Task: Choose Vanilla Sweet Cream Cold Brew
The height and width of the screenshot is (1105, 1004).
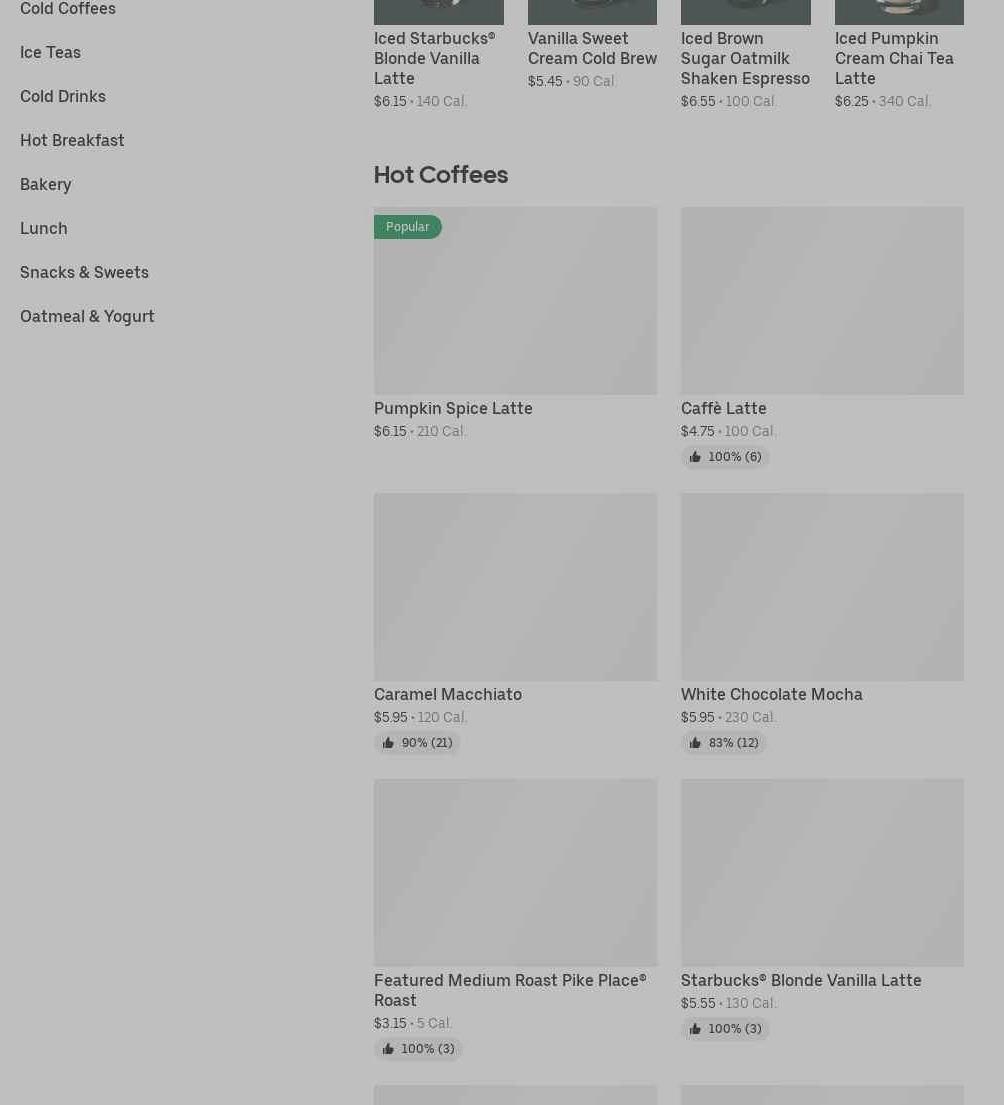Action: [x=592, y=48]
